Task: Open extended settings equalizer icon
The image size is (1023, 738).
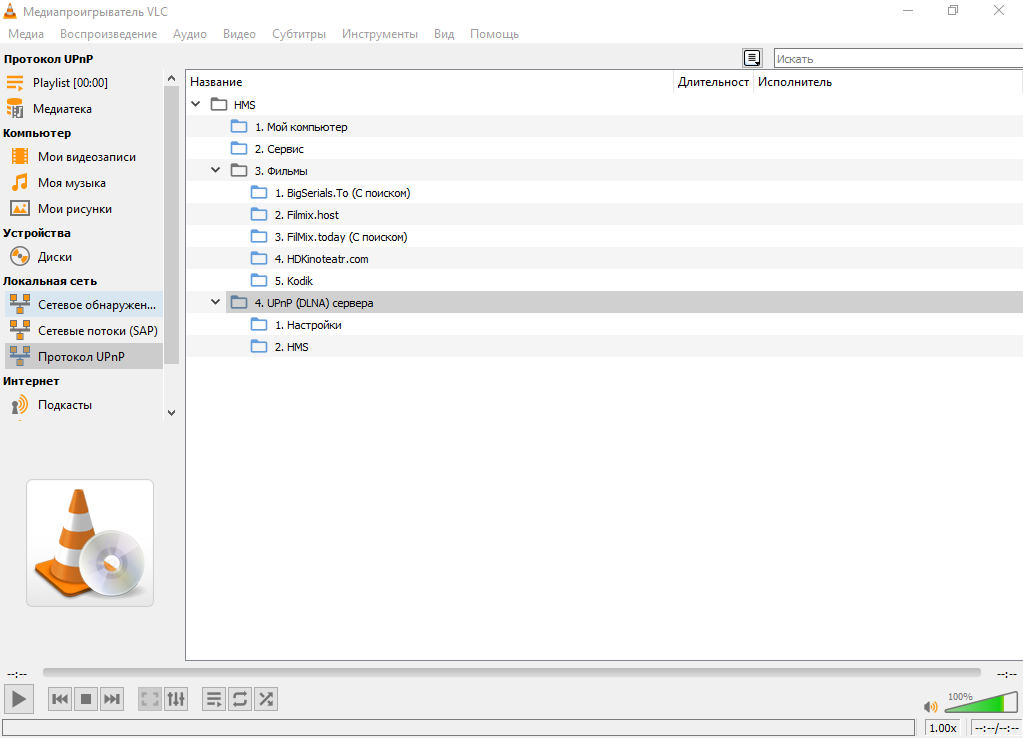Action: coord(176,700)
